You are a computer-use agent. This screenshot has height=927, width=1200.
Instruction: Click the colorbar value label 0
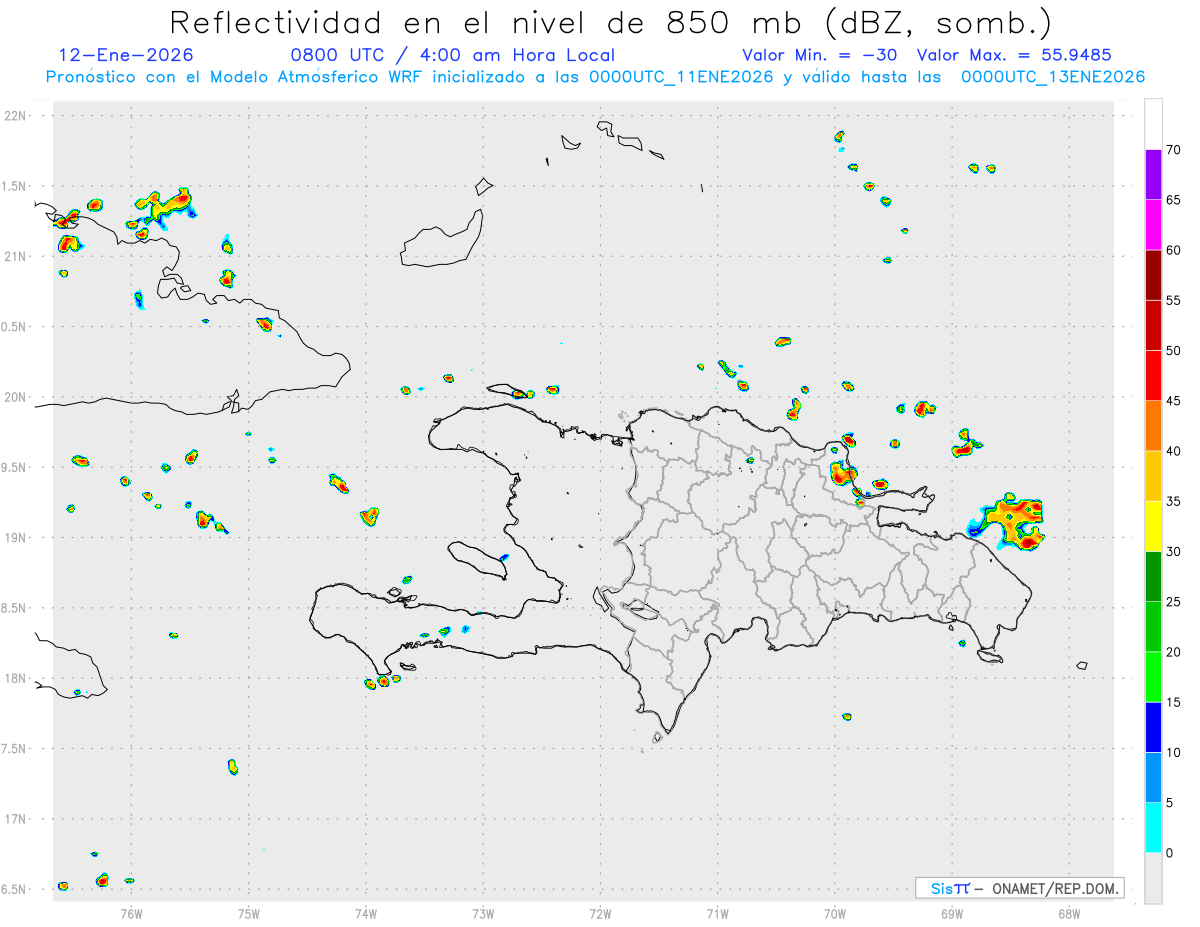(1169, 853)
